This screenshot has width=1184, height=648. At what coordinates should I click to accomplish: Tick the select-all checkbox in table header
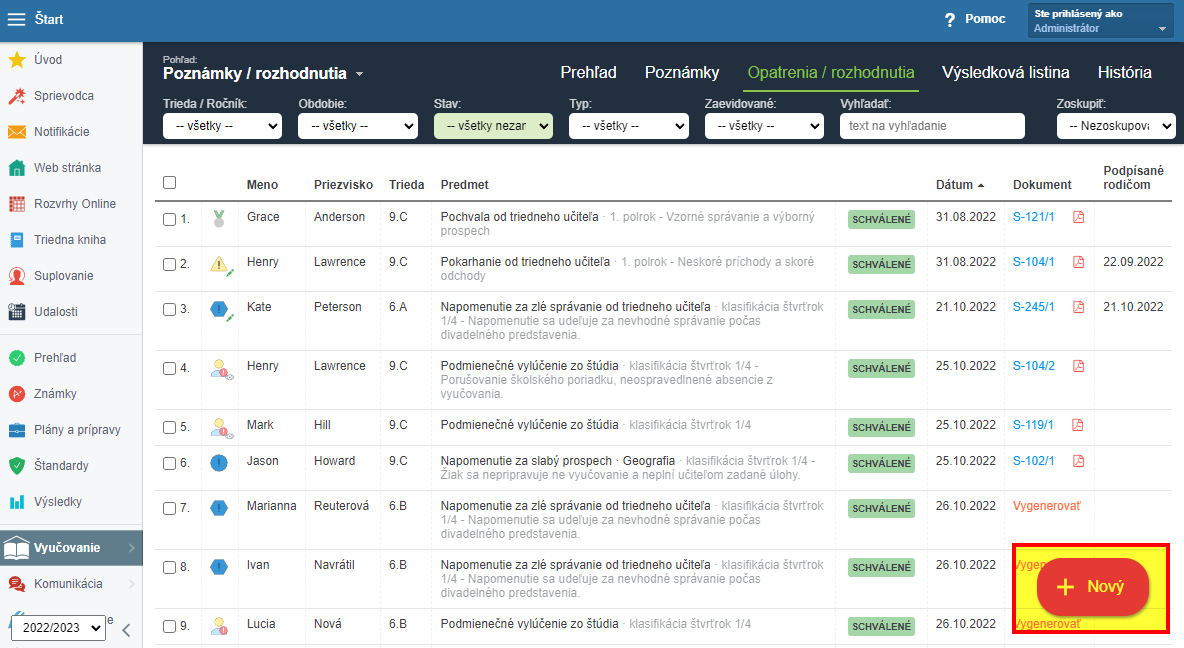[x=169, y=183]
